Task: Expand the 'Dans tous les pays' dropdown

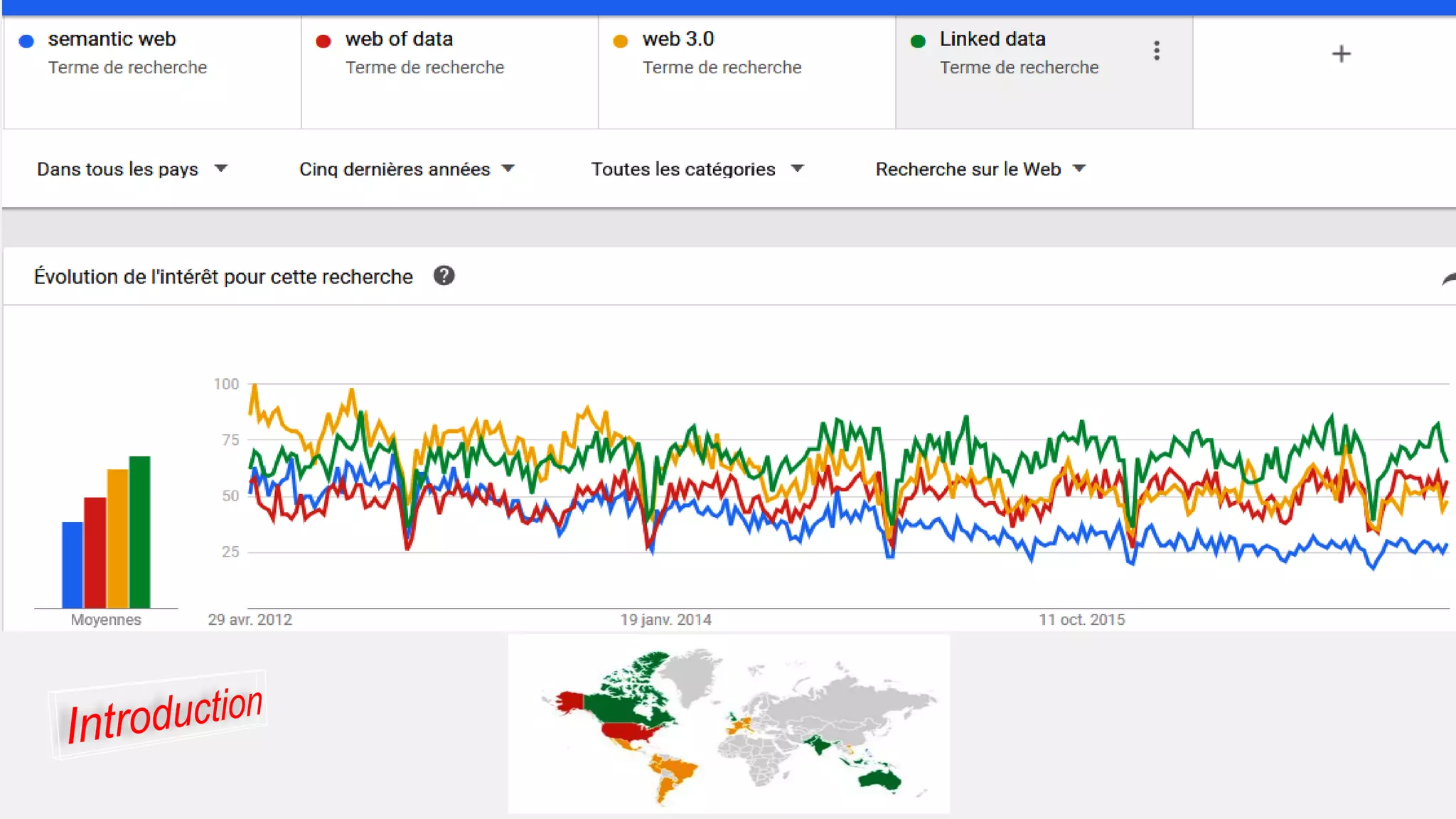Action: coord(132,169)
